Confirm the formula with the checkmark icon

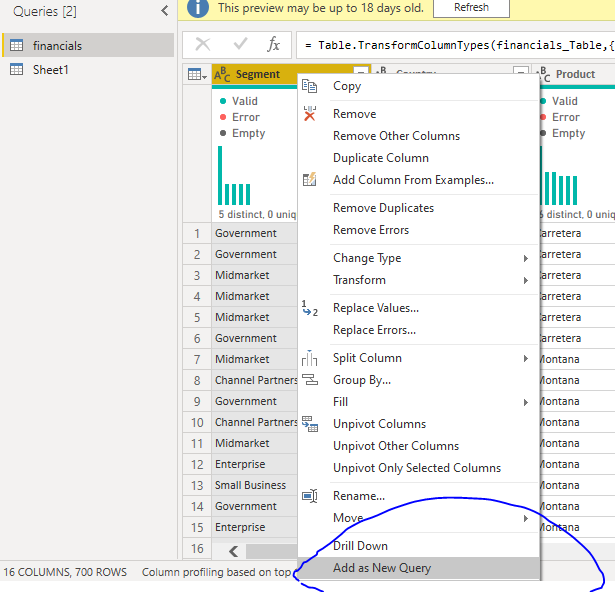[240, 44]
